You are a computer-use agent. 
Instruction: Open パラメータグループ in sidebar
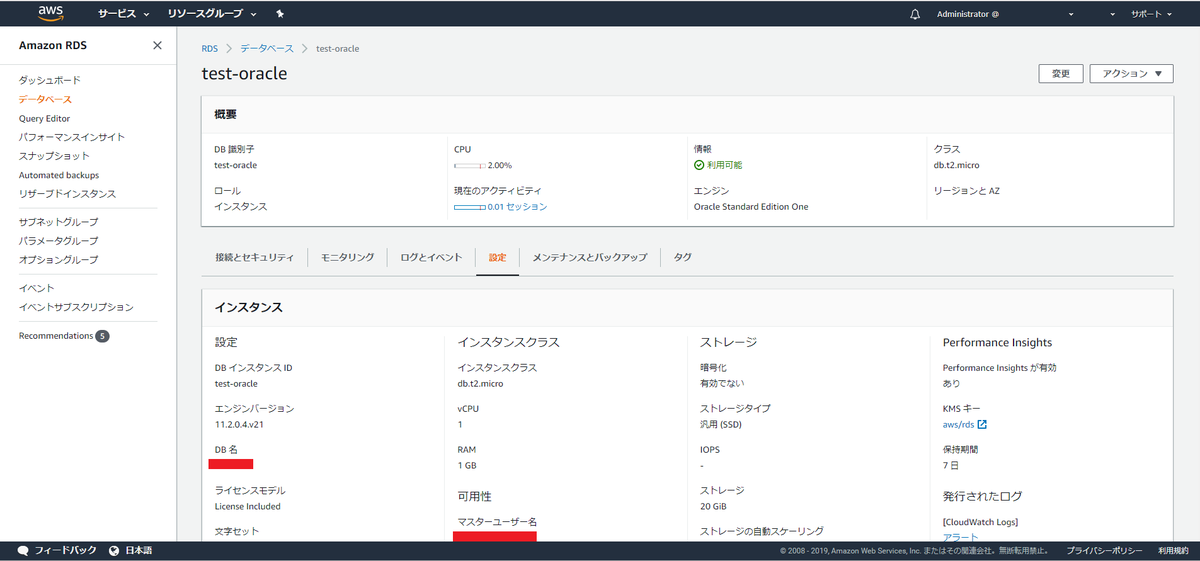pos(58,241)
